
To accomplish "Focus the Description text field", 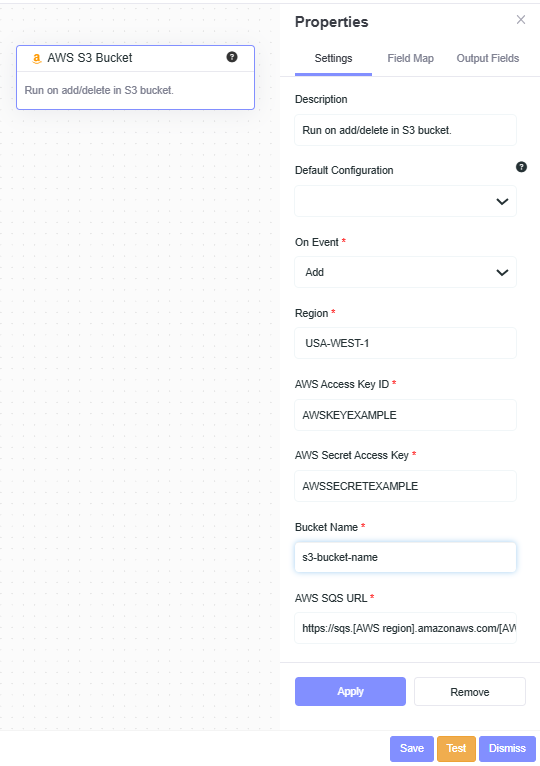I will click(x=405, y=130).
